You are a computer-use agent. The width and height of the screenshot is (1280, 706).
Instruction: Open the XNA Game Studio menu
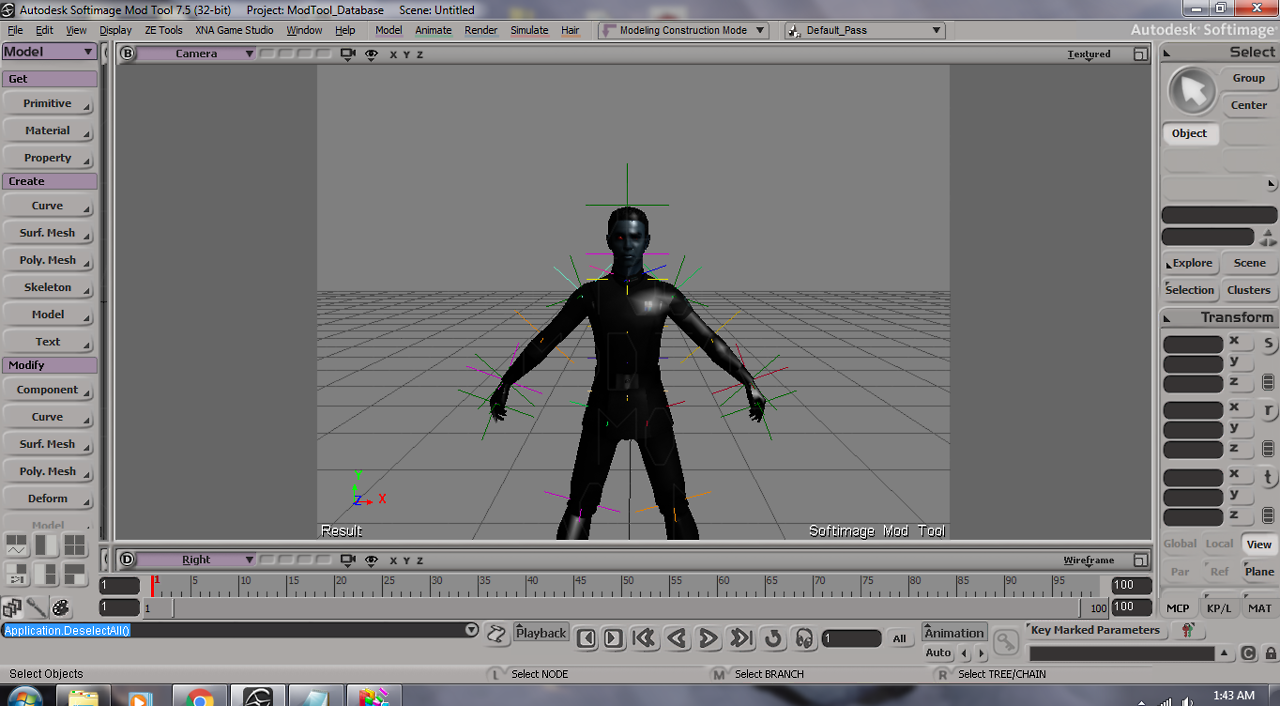(x=234, y=30)
